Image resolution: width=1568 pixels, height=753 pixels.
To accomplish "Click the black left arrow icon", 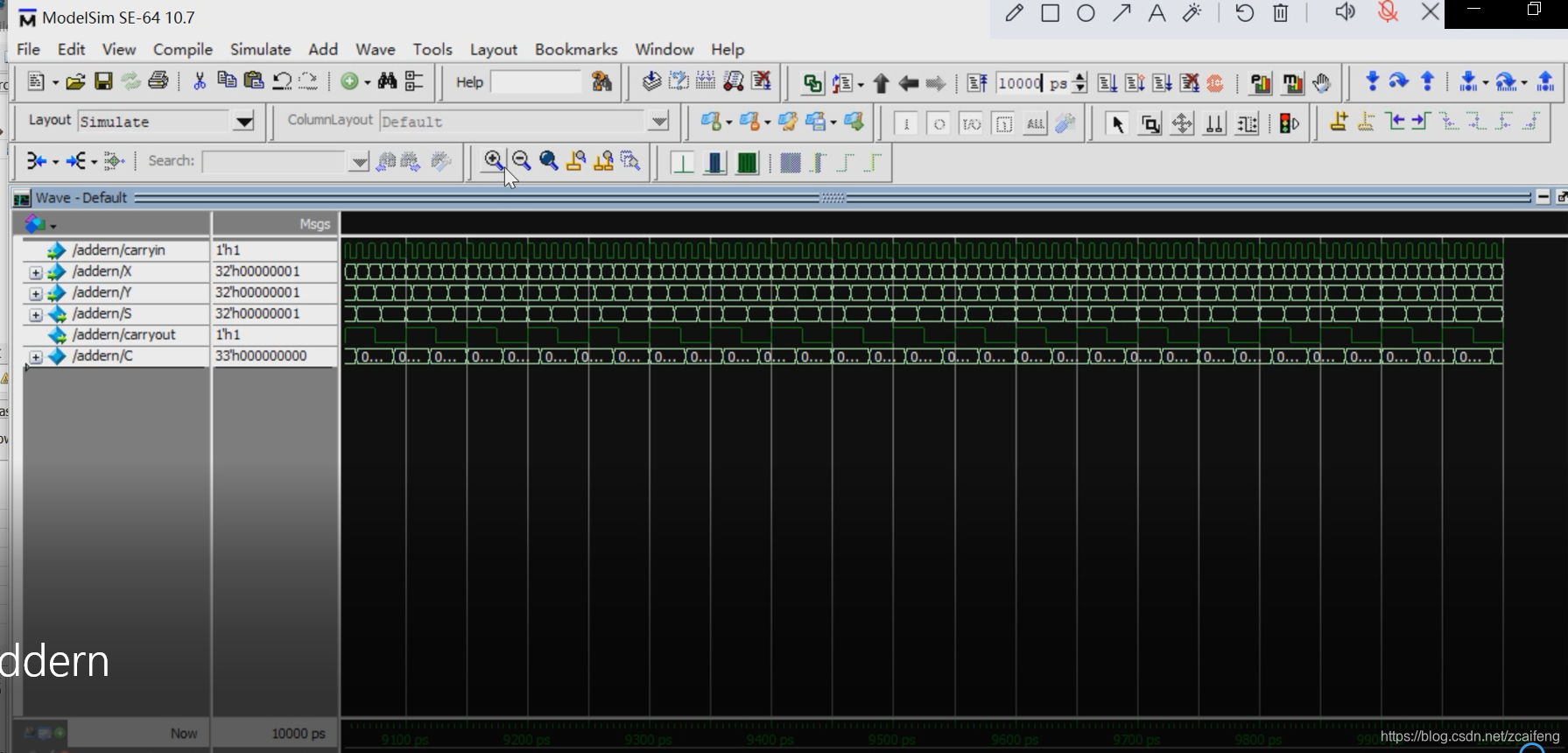I will tap(909, 83).
